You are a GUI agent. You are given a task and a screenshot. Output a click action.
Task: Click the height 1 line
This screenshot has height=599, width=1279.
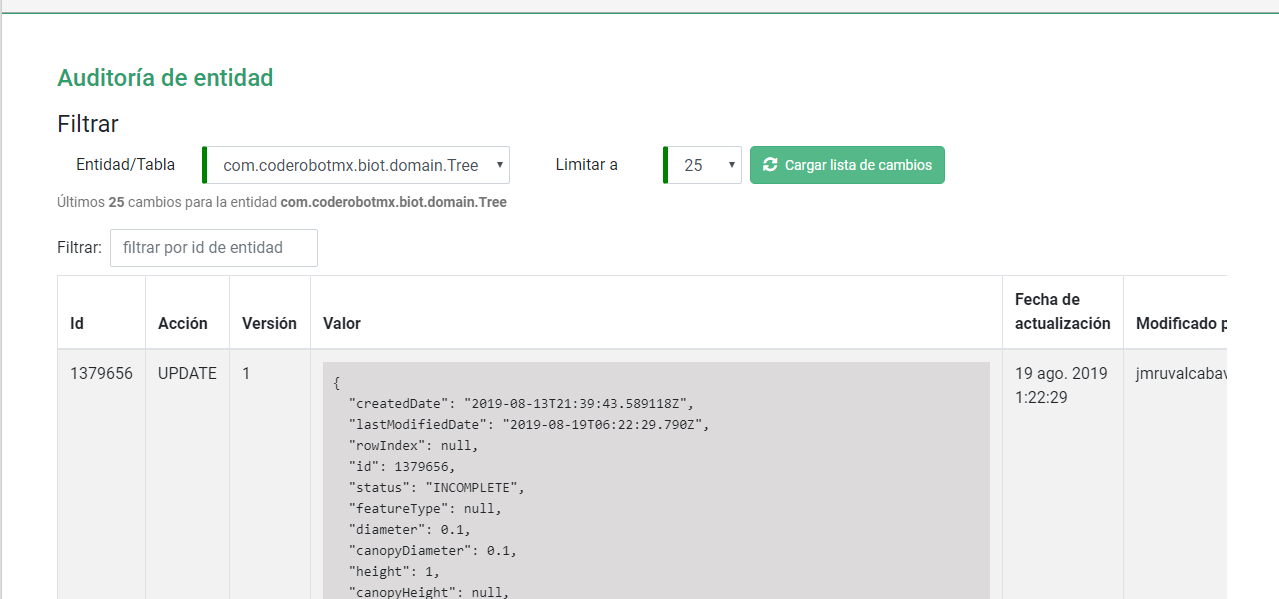(x=394, y=571)
